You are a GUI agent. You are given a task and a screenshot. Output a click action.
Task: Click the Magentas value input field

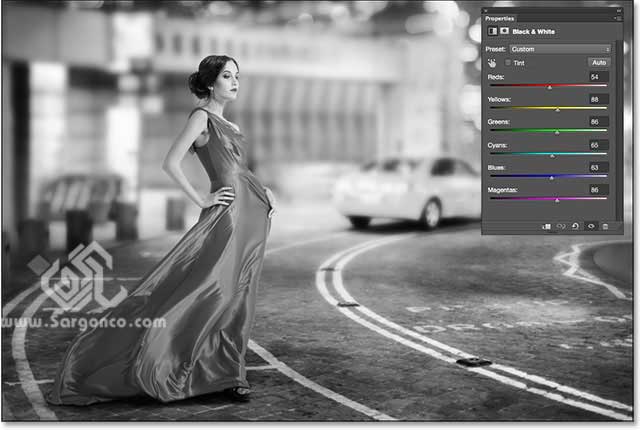click(x=598, y=189)
